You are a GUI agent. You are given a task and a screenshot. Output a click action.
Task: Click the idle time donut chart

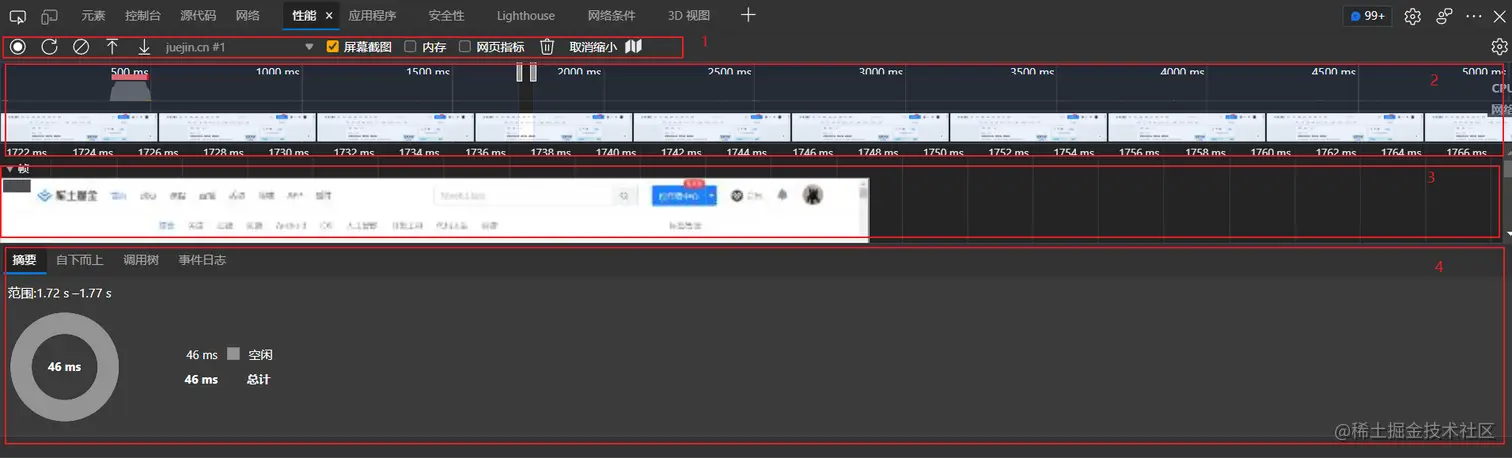(x=64, y=366)
